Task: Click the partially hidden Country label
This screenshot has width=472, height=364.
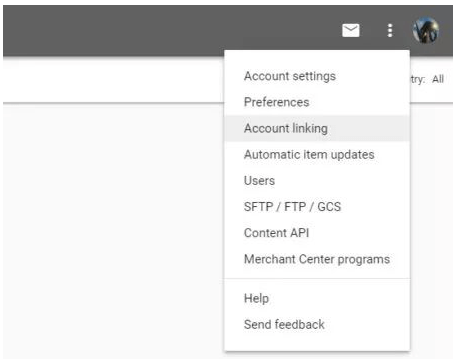Action: (418, 79)
